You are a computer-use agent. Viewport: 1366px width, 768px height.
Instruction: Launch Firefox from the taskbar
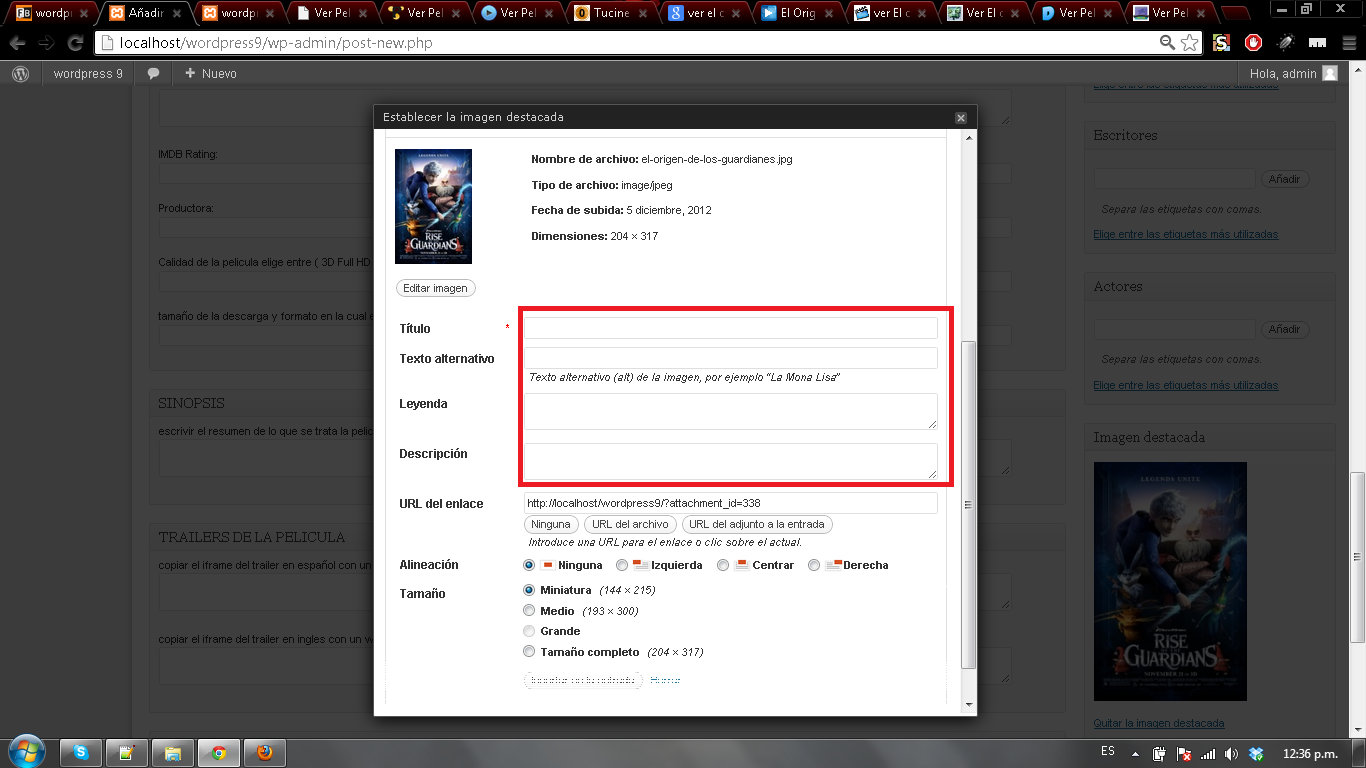[265, 753]
